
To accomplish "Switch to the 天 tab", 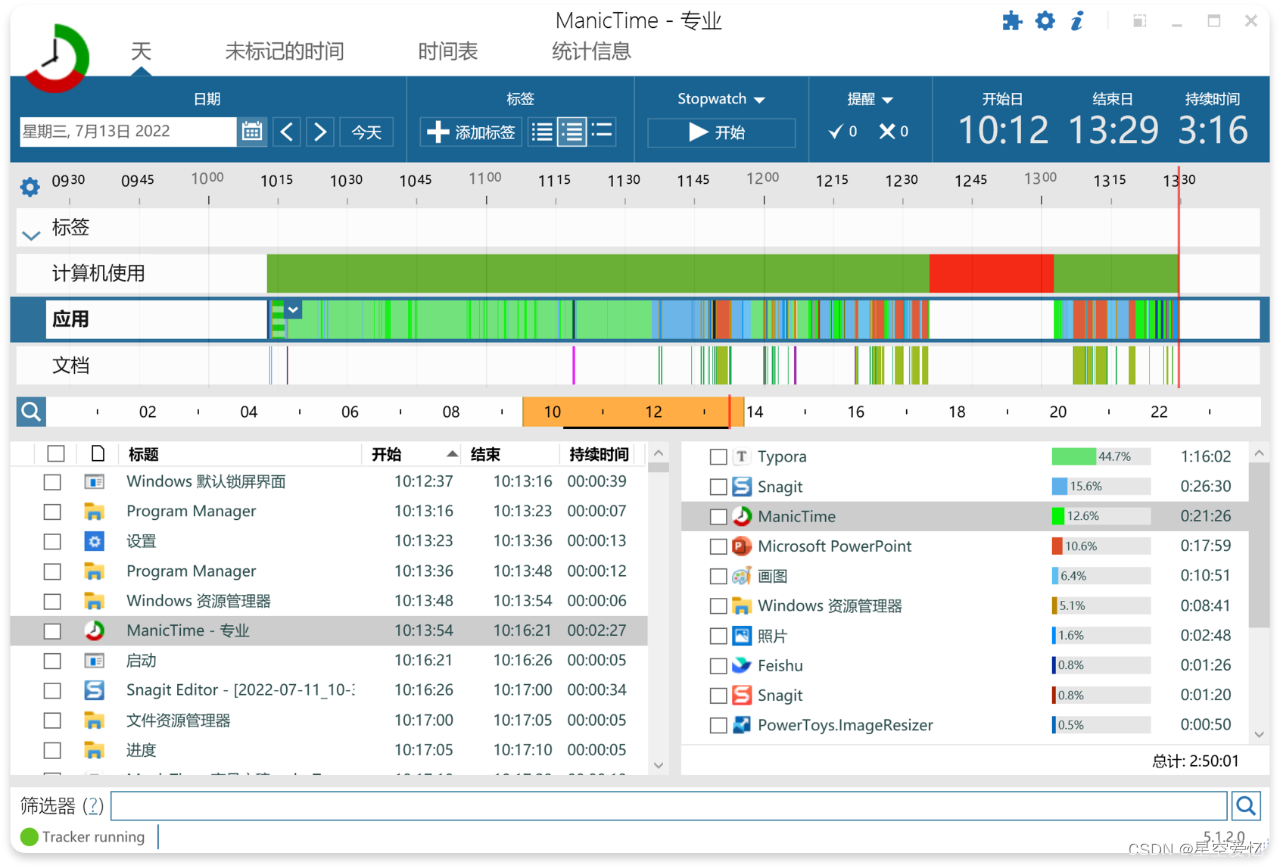I will coord(141,51).
